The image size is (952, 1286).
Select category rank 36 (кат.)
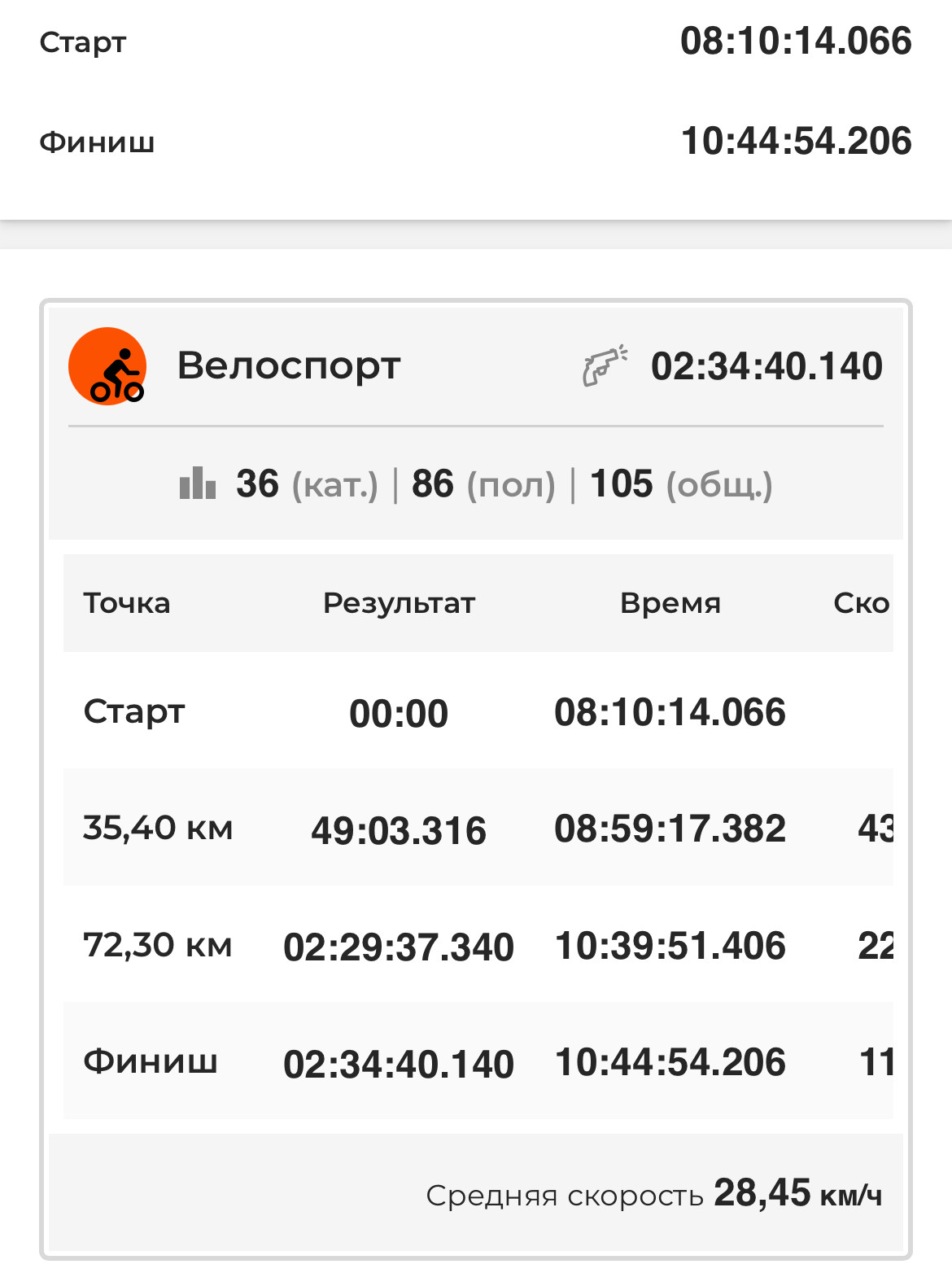click(x=307, y=484)
